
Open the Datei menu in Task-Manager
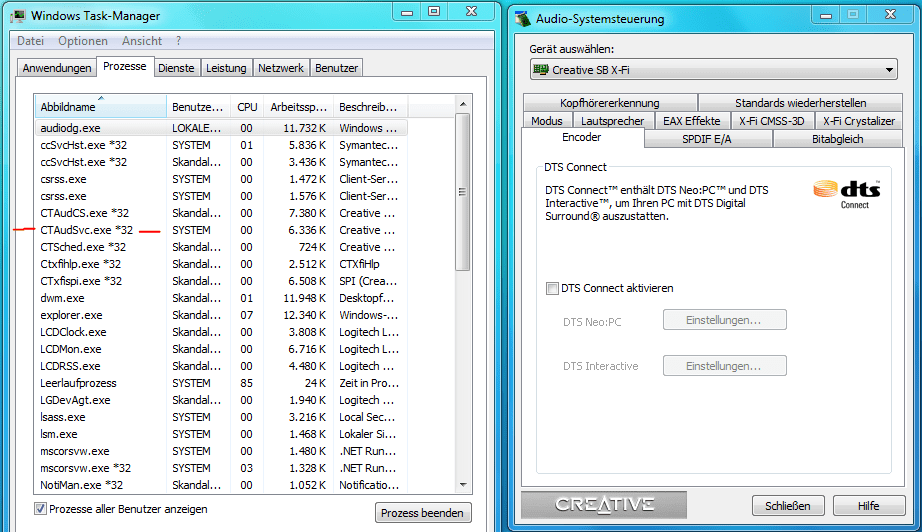[31, 41]
